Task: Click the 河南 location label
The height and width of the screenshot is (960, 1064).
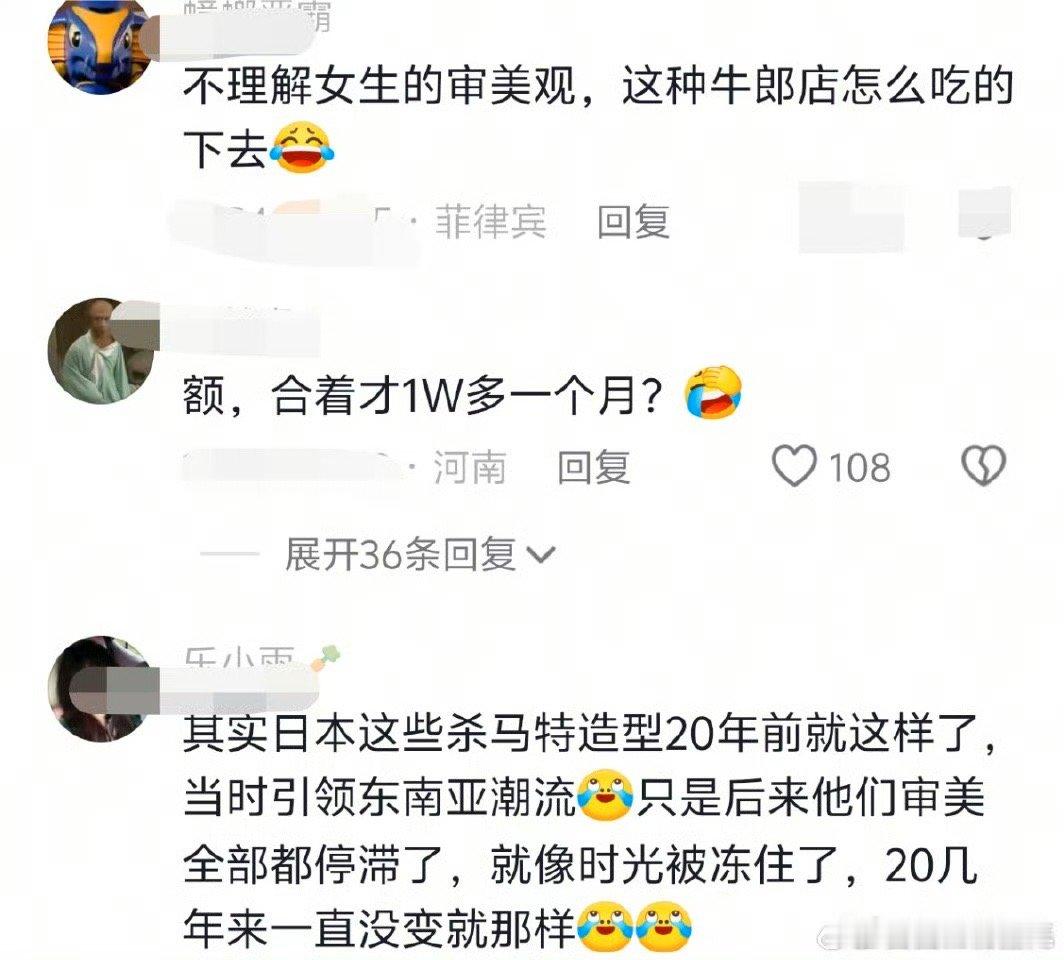Action: point(470,467)
